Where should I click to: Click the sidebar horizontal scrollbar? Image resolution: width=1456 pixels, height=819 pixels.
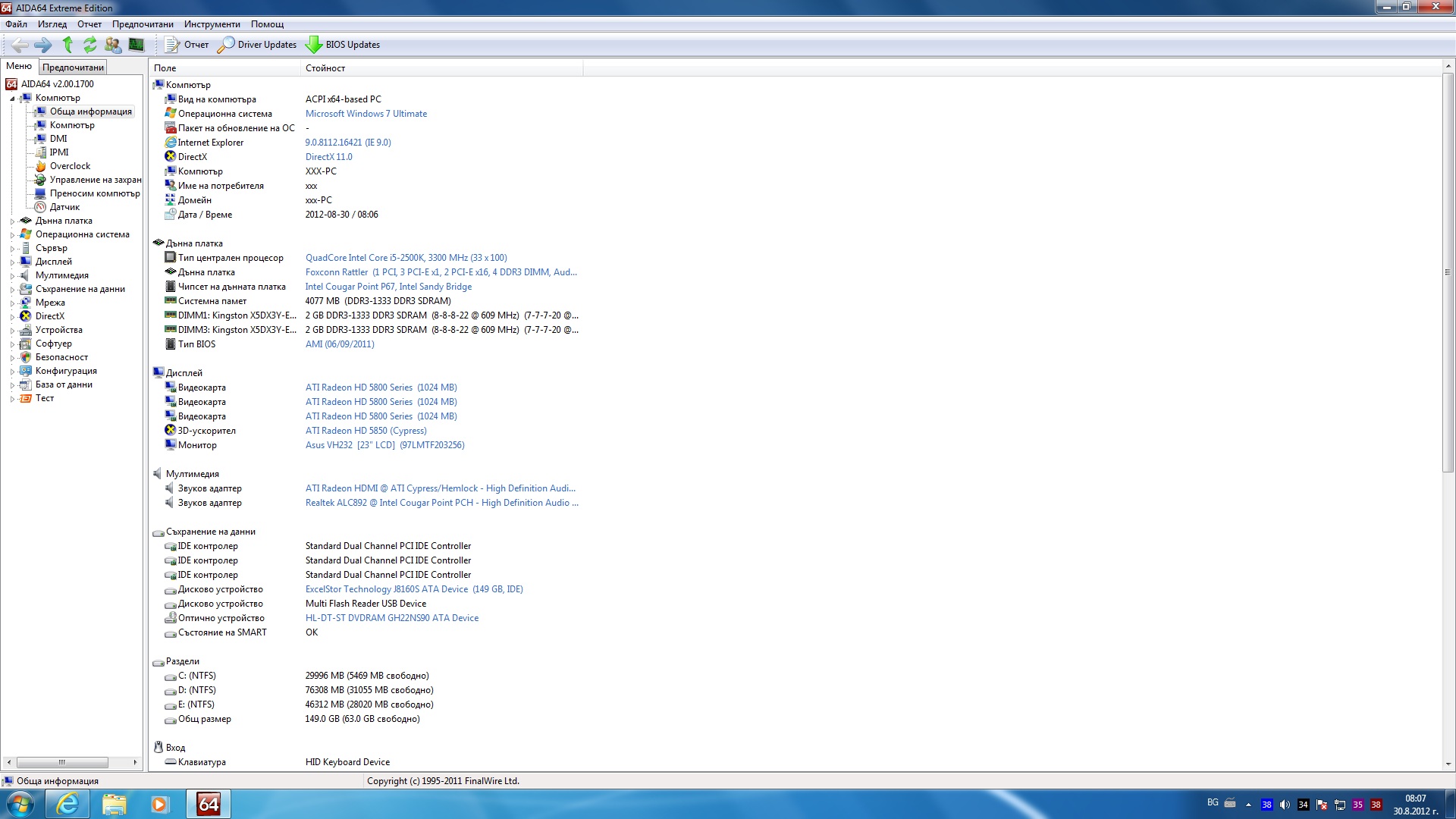62,762
